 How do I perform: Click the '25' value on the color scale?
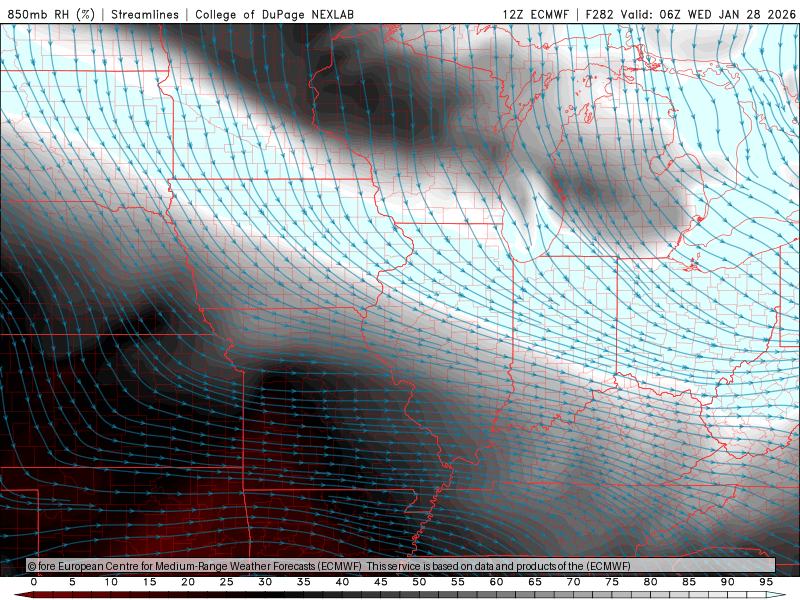click(227, 582)
